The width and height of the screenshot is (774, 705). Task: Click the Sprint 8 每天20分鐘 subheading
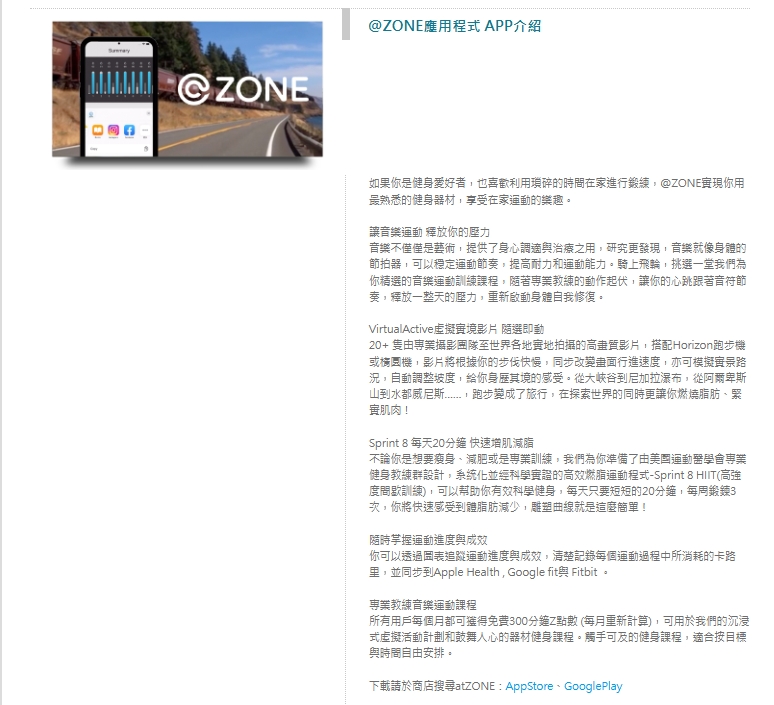coord(451,441)
